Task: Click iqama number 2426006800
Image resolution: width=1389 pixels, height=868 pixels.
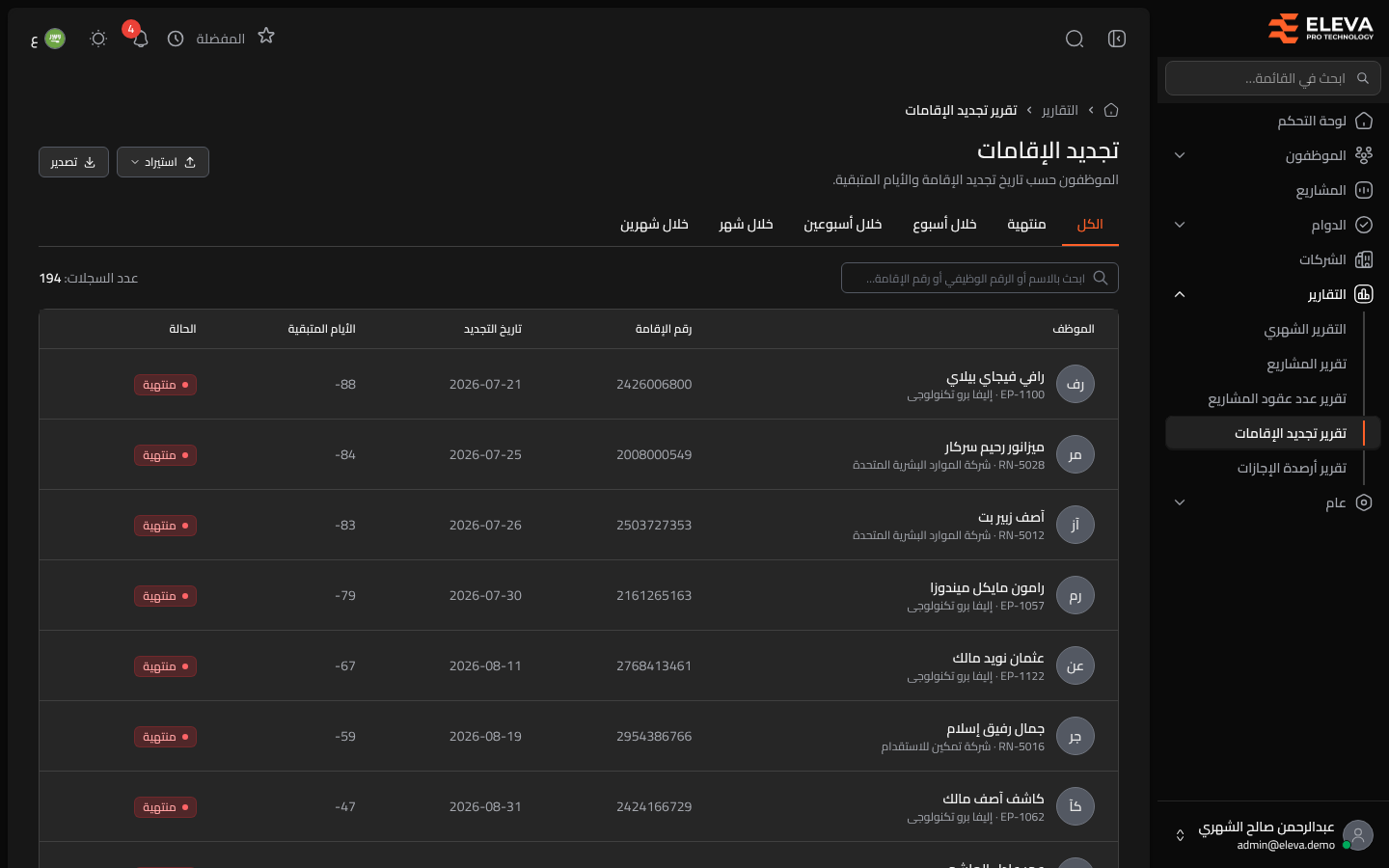Action: point(654,384)
